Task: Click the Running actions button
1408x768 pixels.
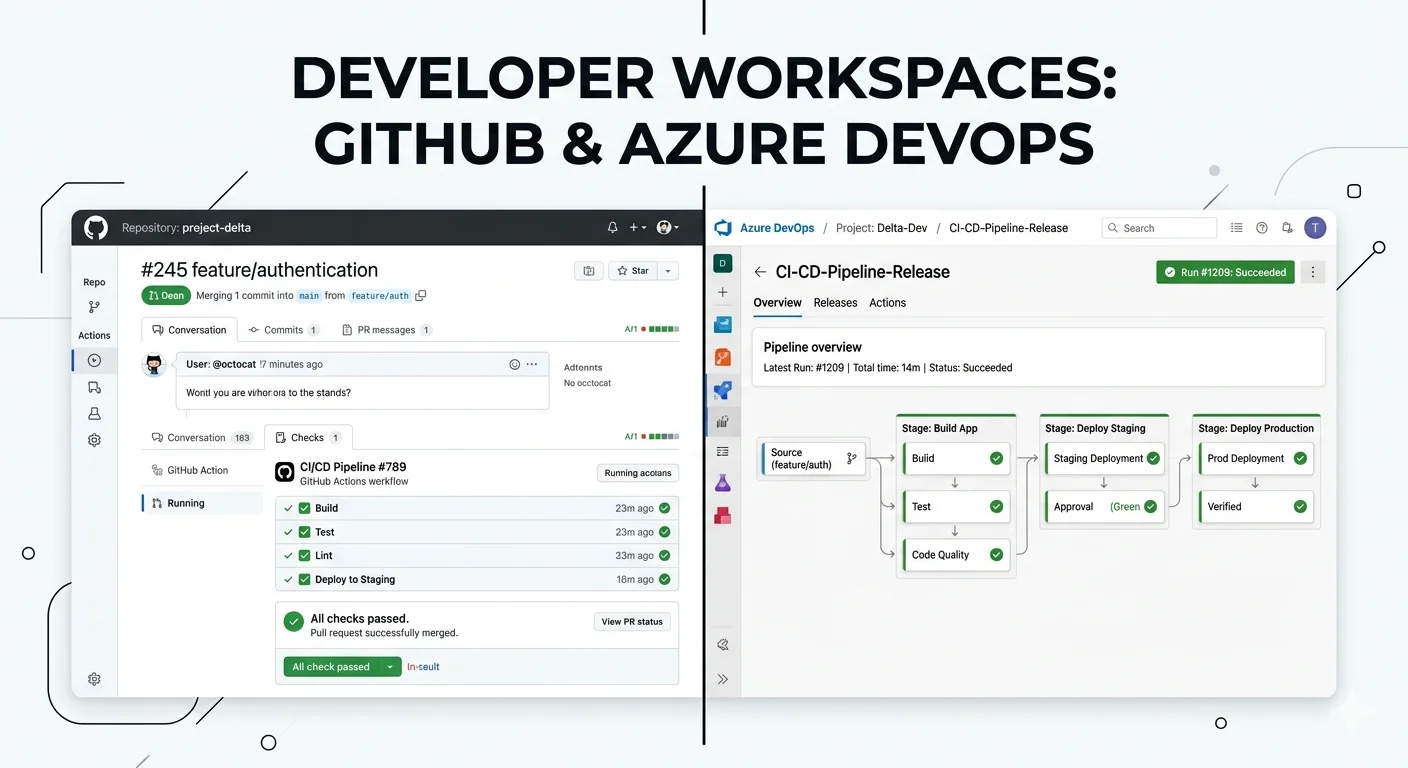Action: (x=638, y=473)
